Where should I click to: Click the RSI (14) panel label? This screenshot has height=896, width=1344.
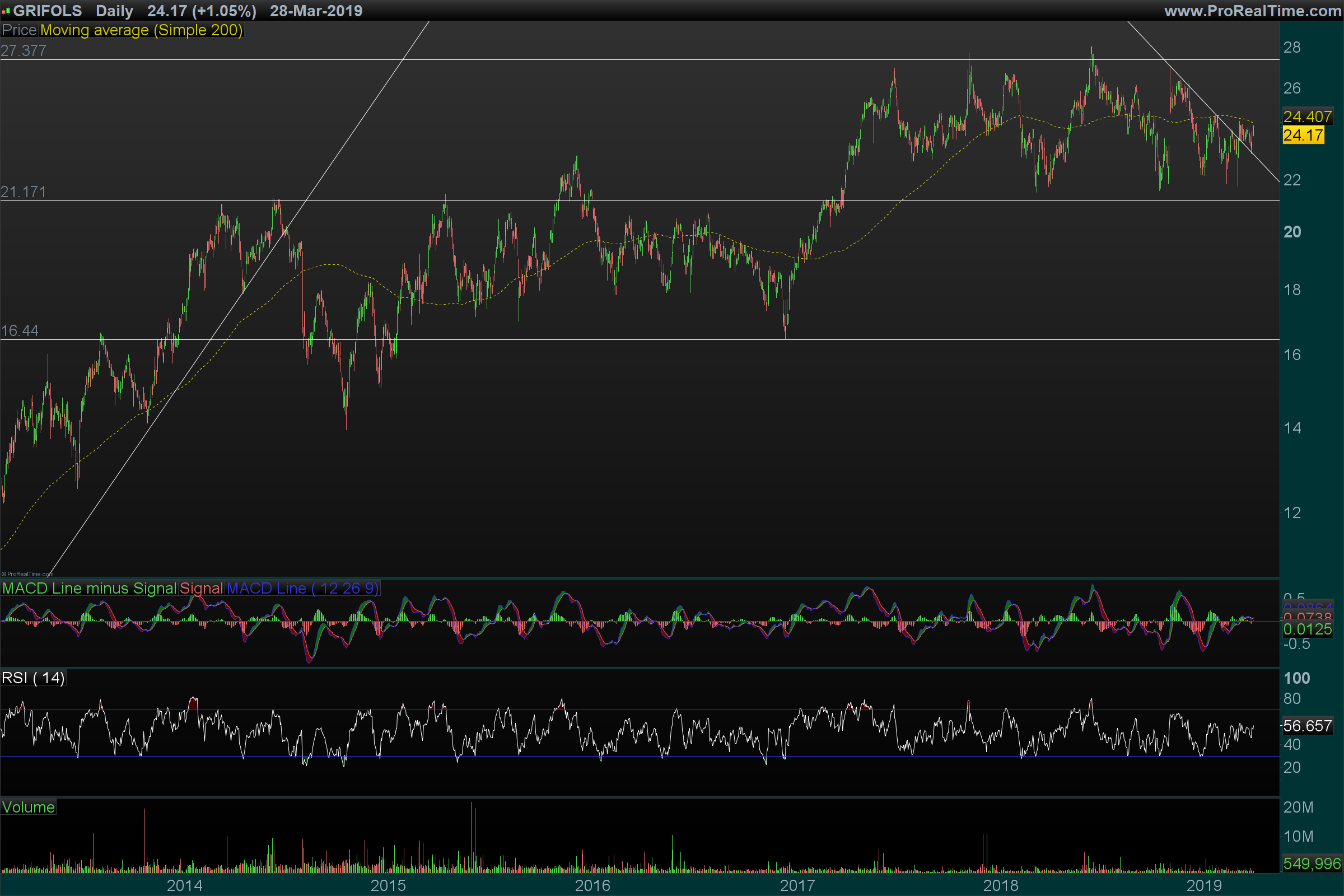tap(33, 678)
